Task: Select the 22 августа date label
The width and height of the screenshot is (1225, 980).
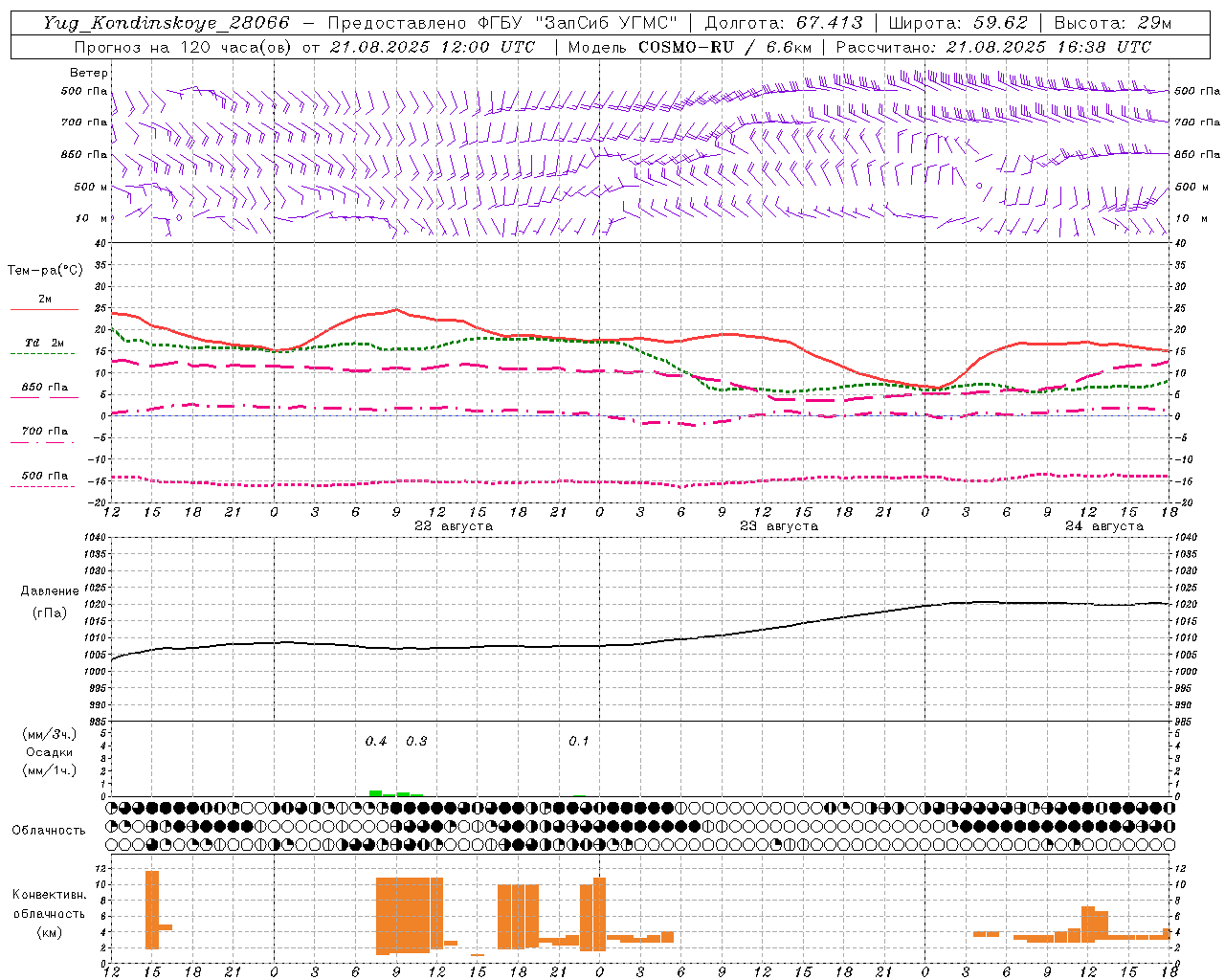Action: pyautogui.click(x=454, y=525)
